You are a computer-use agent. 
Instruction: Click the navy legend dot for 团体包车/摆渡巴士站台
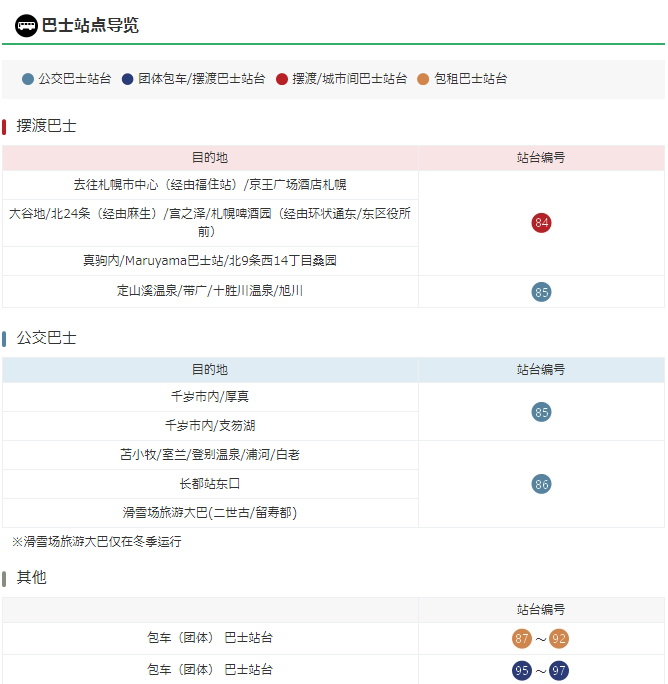click(x=127, y=79)
